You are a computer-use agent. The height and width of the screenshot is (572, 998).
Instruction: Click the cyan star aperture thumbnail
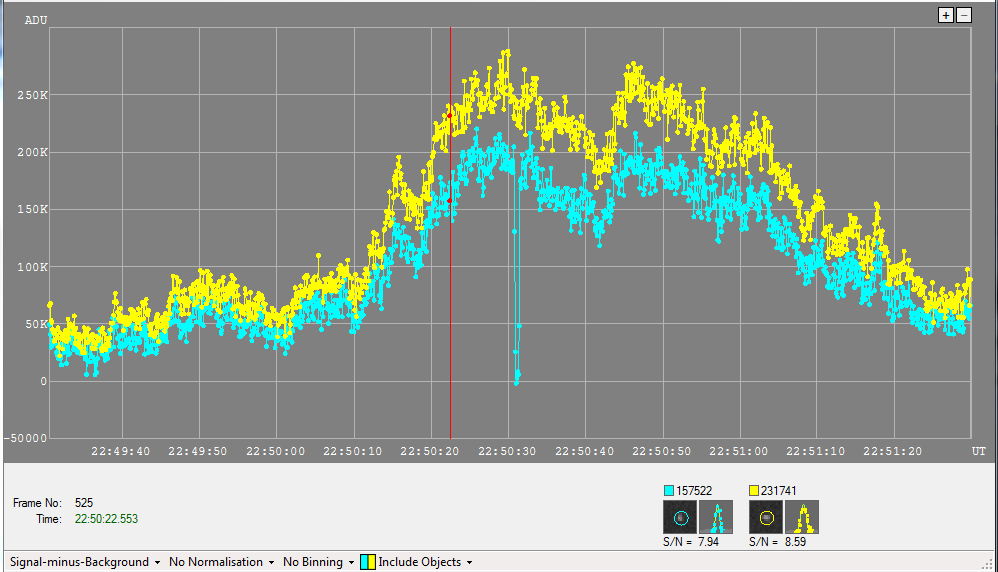pos(680,517)
